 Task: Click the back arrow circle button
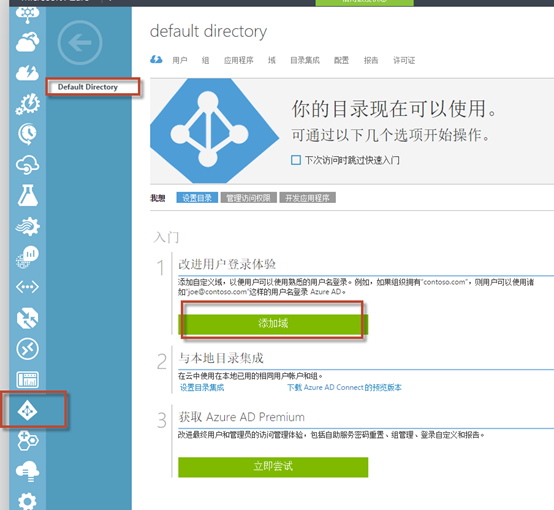pos(80,43)
